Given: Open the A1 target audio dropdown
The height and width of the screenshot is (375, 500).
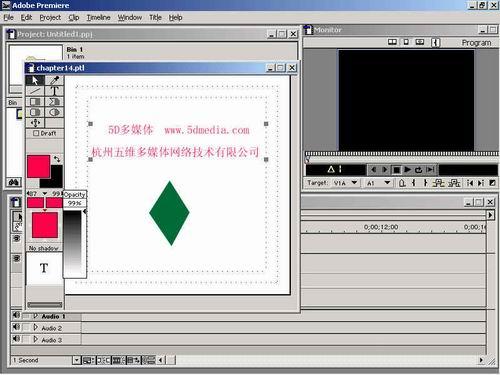Looking at the screenshot, I should tap(387, 183).
